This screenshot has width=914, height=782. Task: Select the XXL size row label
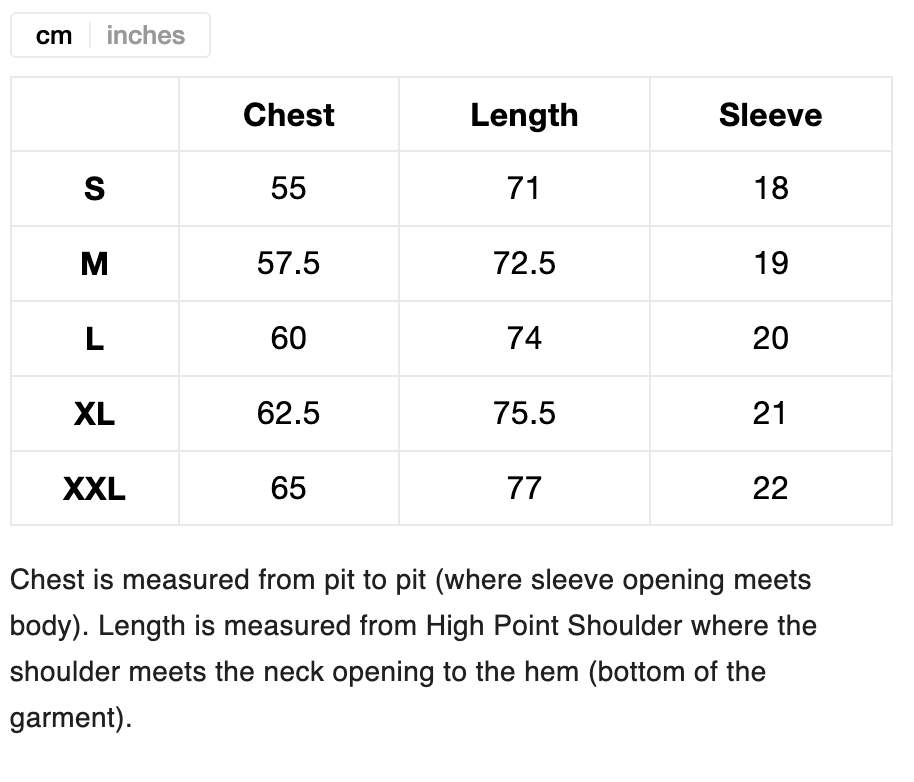(95, 488)
